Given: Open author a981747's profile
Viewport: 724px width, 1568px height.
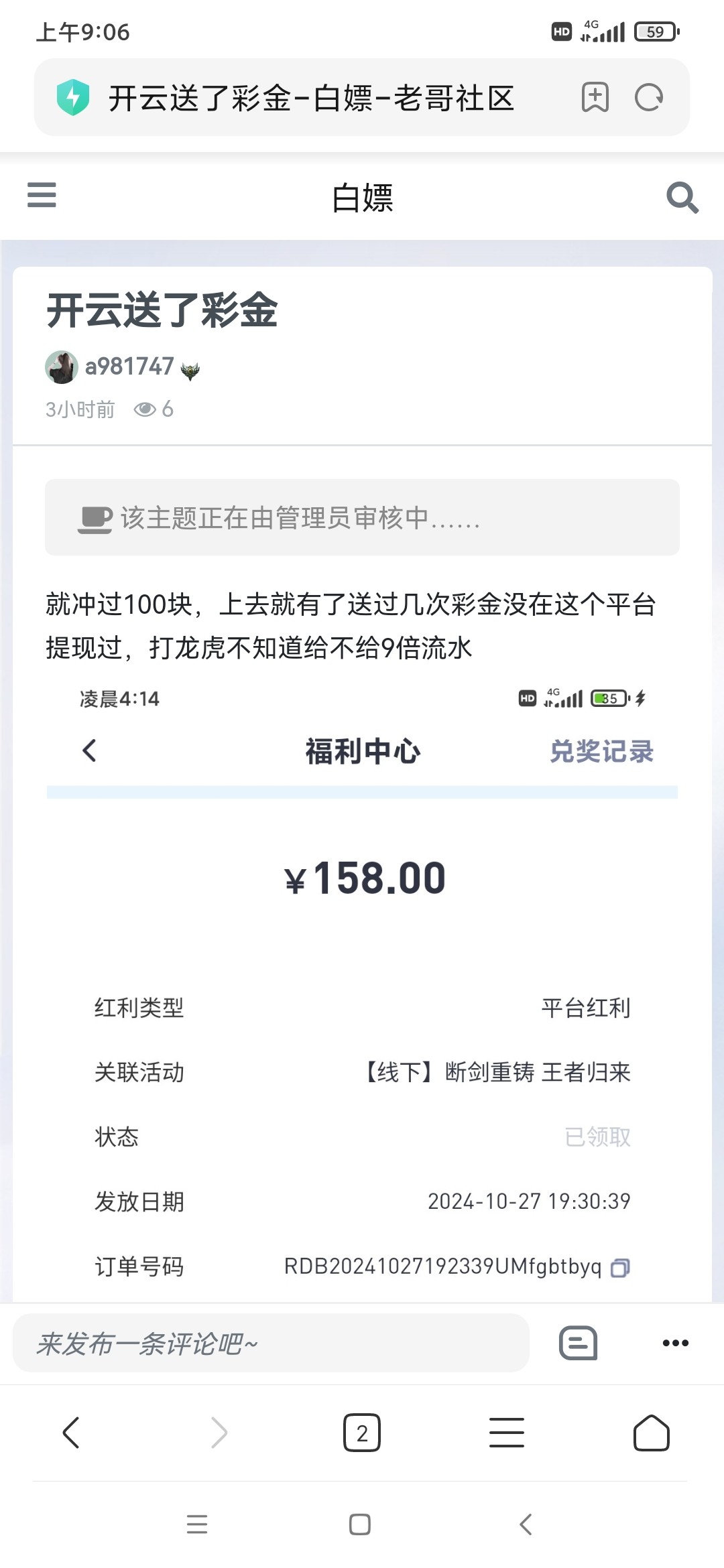Looking at the screenshot, I should click(129, 367).
